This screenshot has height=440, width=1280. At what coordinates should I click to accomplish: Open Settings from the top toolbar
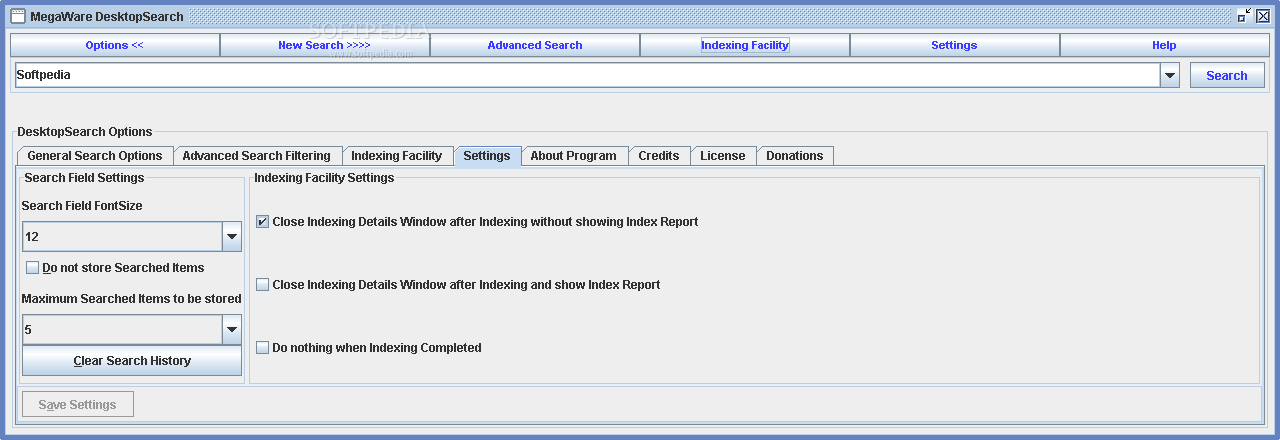pyautogui.click(x=954, y=45)
